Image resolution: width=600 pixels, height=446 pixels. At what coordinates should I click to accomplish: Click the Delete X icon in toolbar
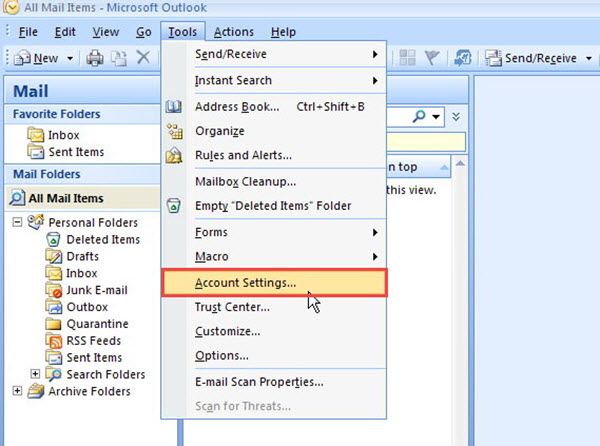click(143, 58)
